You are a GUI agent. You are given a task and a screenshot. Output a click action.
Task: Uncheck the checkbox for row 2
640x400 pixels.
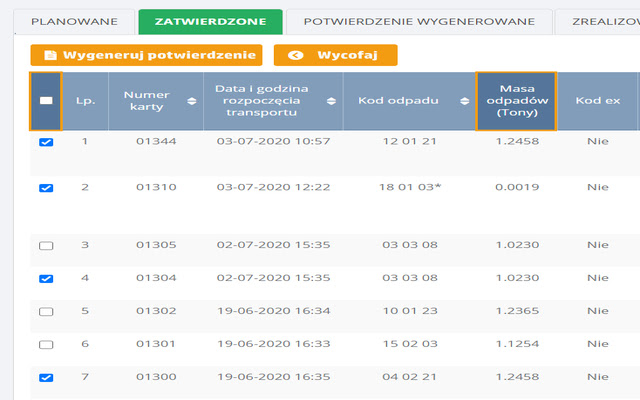pyautogui.click(x=46, y=188)
